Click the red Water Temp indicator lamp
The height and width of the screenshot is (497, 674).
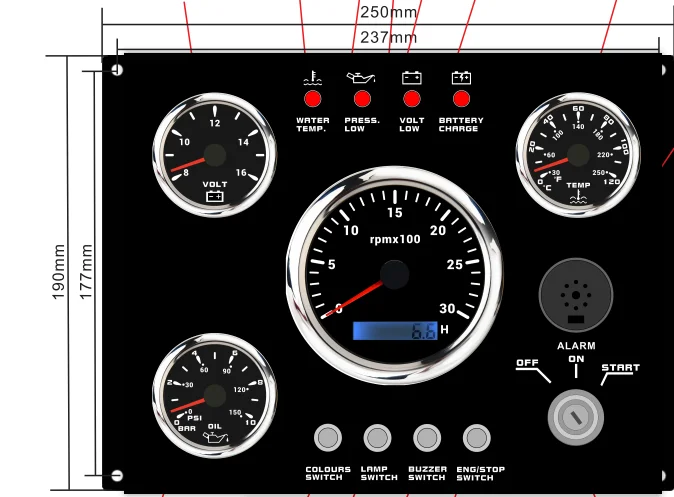point(312,99)
